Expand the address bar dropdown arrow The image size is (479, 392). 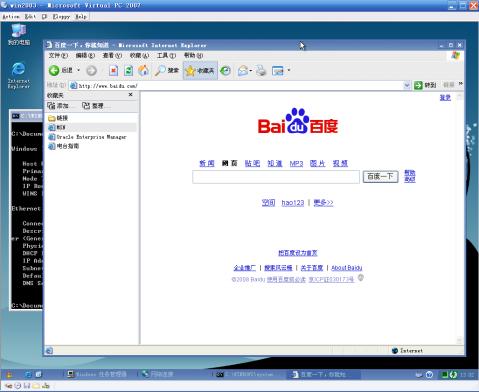[x=407, y=85]
